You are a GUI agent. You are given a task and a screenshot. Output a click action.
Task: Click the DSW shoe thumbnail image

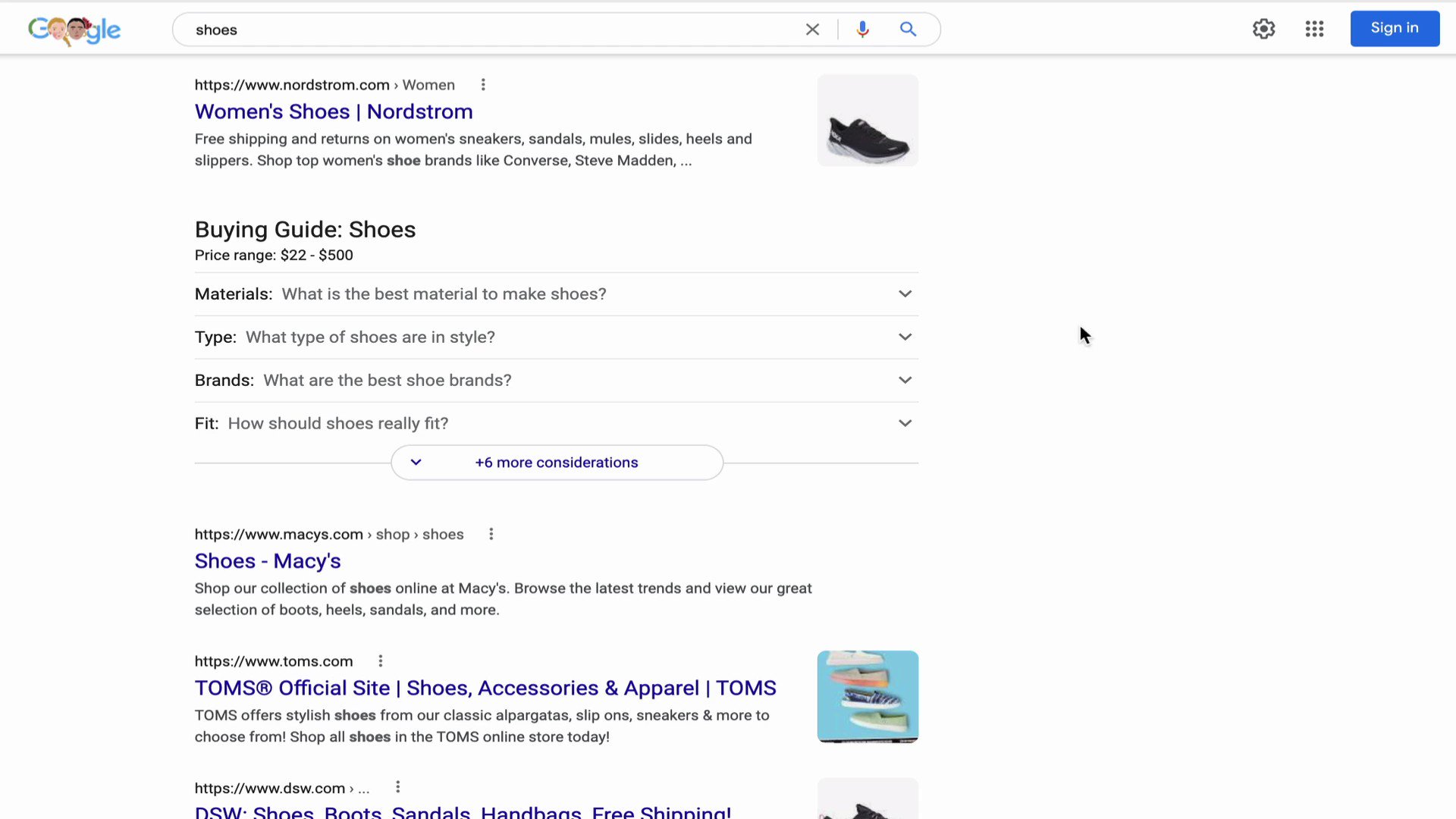click(x=868, y=799)
